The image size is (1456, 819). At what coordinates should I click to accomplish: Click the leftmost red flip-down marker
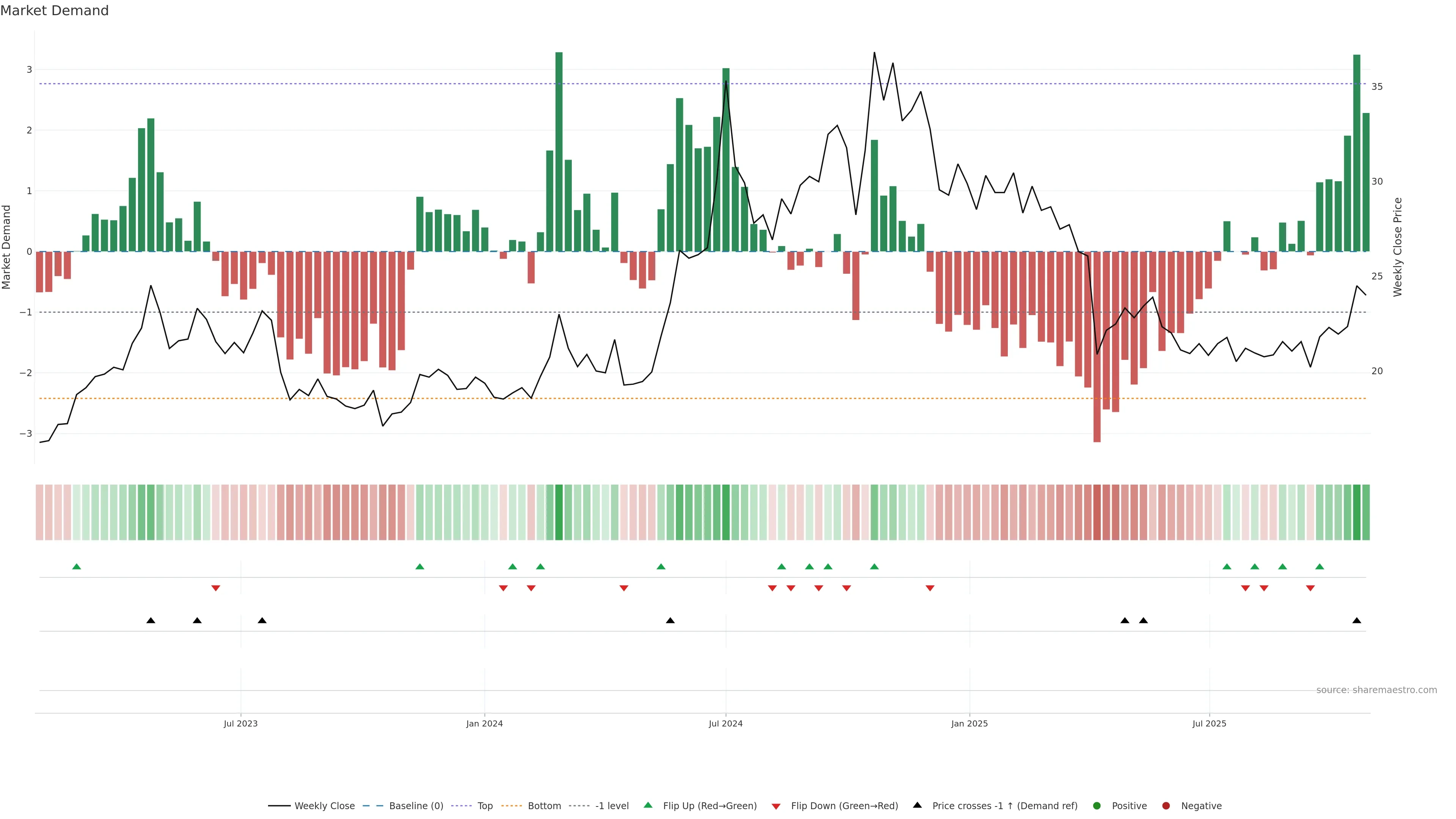215,588
